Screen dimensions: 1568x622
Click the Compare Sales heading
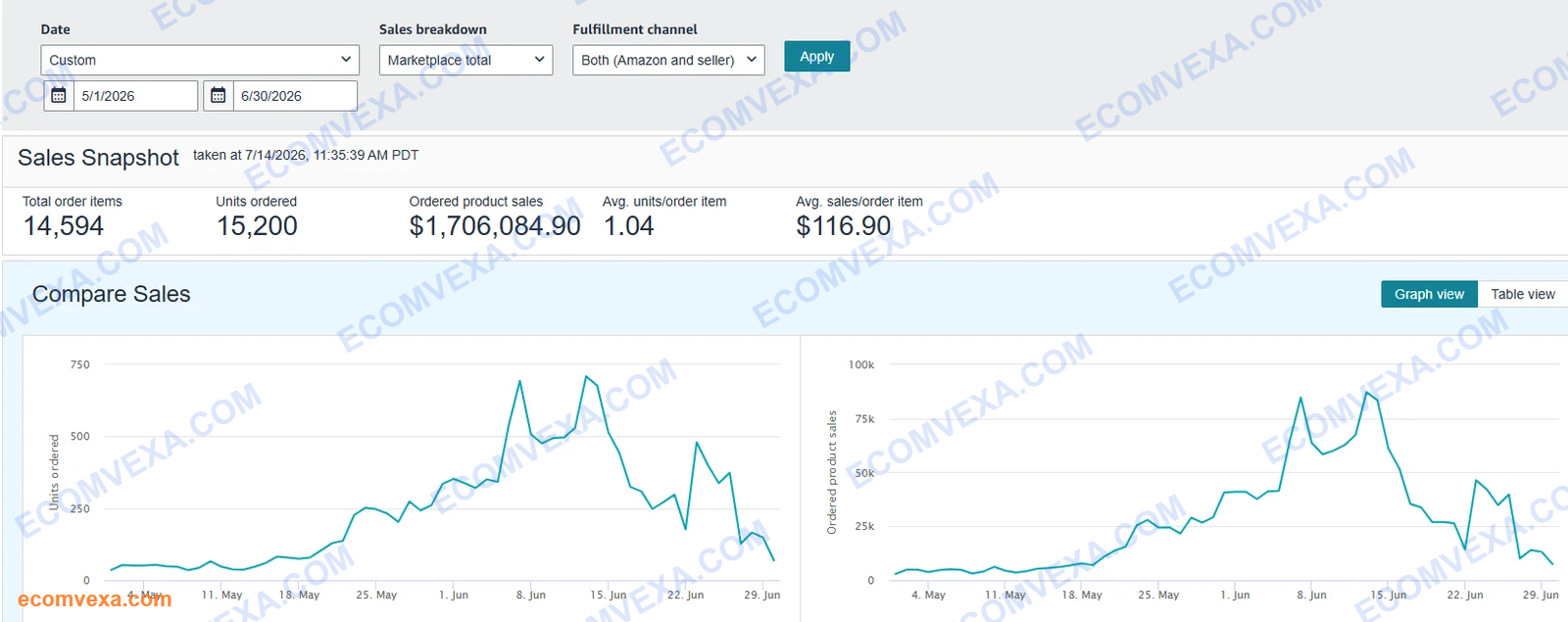[112, 294]
